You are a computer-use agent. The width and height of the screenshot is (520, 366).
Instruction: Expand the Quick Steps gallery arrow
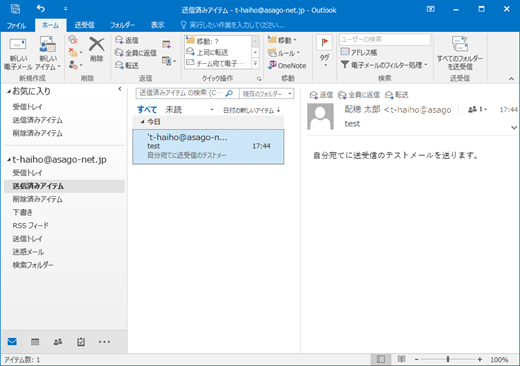pyautogui.click(x=255, y=63)
